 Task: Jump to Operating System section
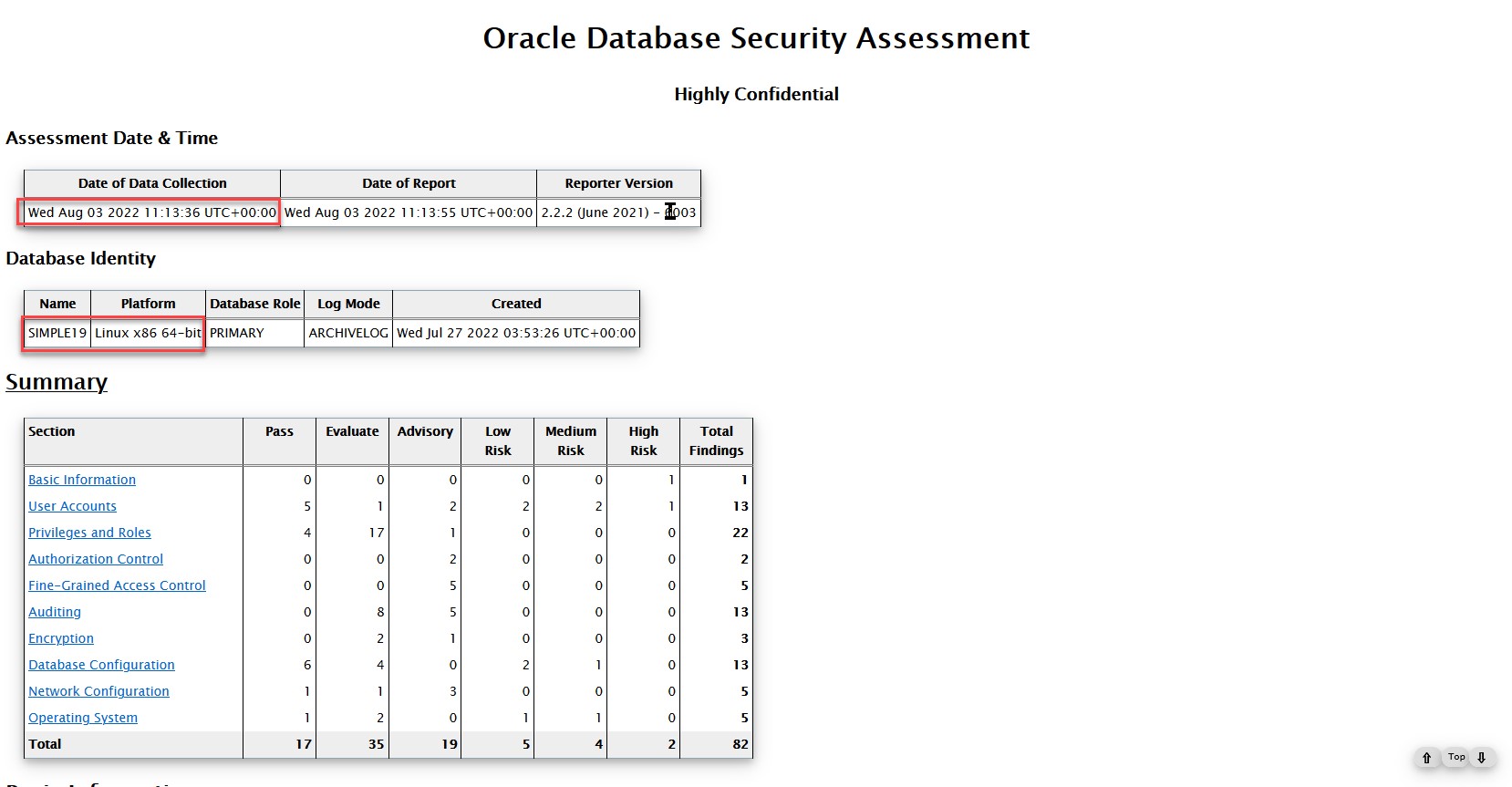[83, 718]
